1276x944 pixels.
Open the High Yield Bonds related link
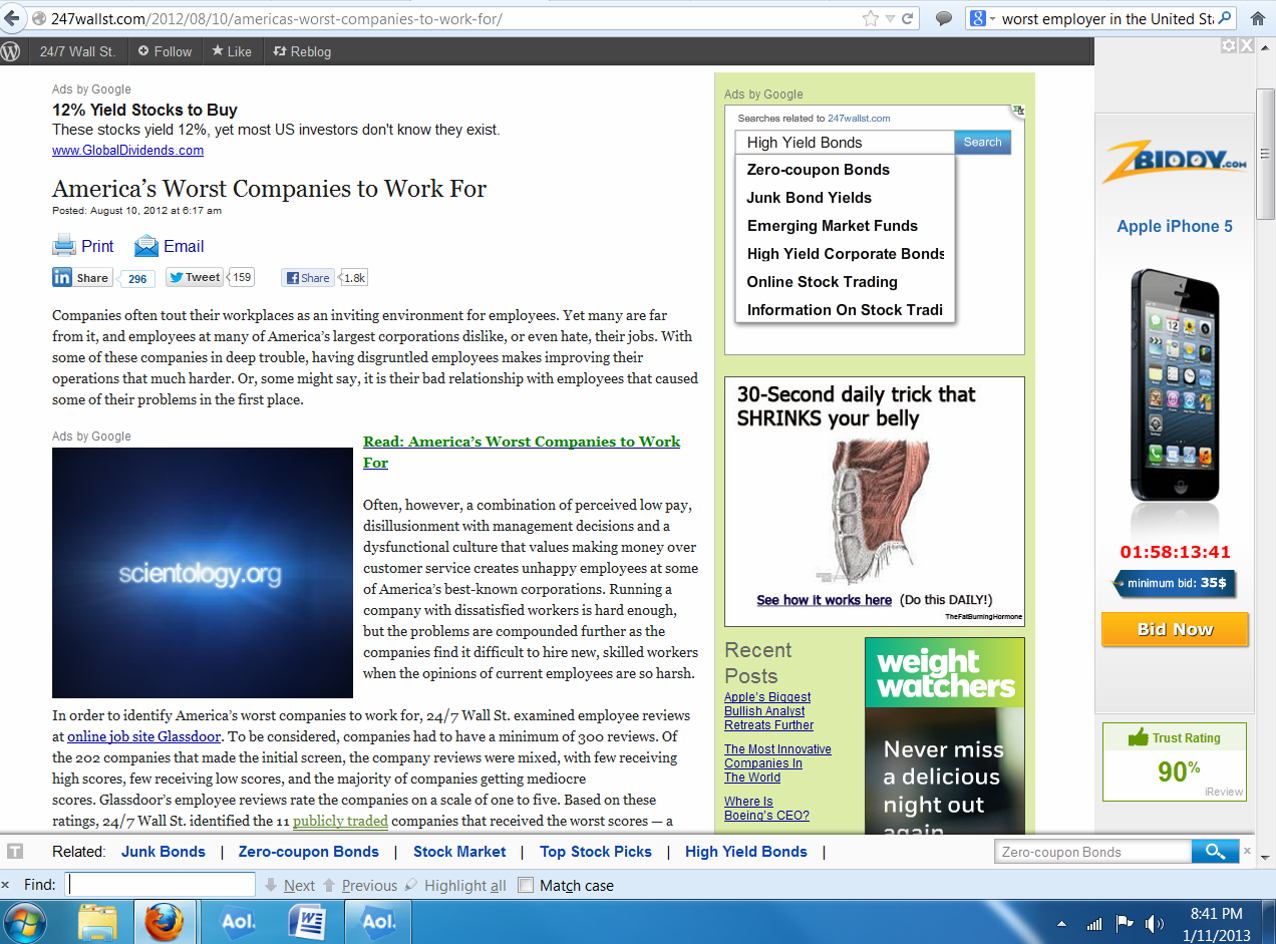pos(746,852)
